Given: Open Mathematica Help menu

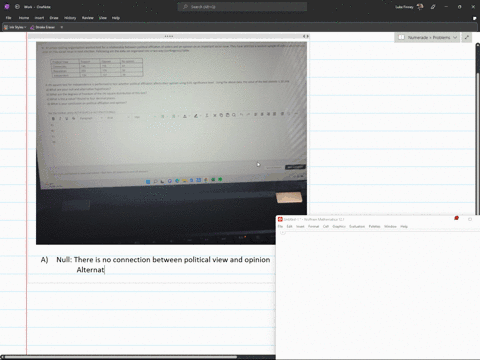Looking at the screenshot, I should (x=404, y=227).
